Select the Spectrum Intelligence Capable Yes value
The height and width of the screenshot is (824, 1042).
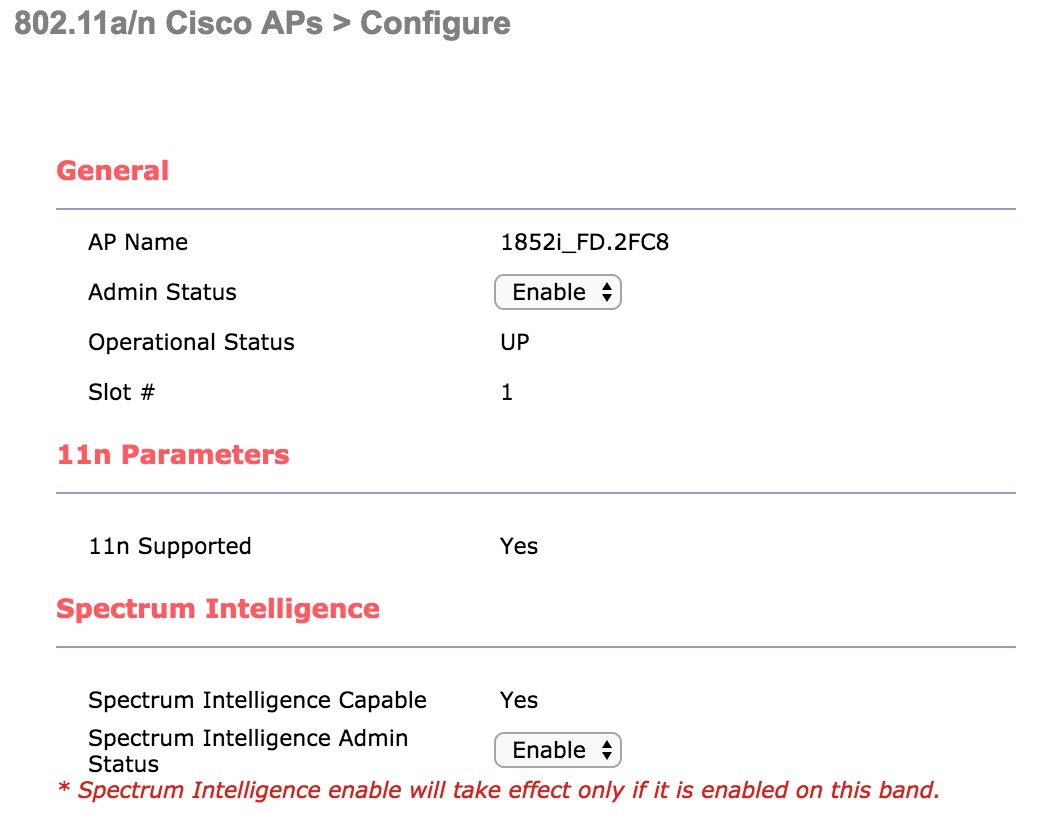tap(519, 700)
